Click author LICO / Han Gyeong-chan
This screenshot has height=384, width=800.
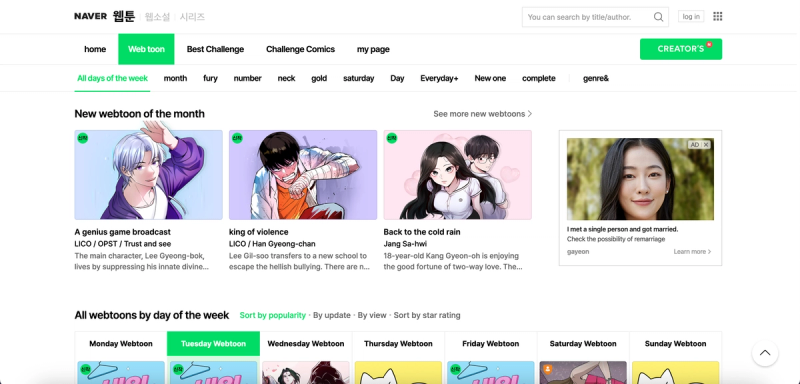coord(272,244)
